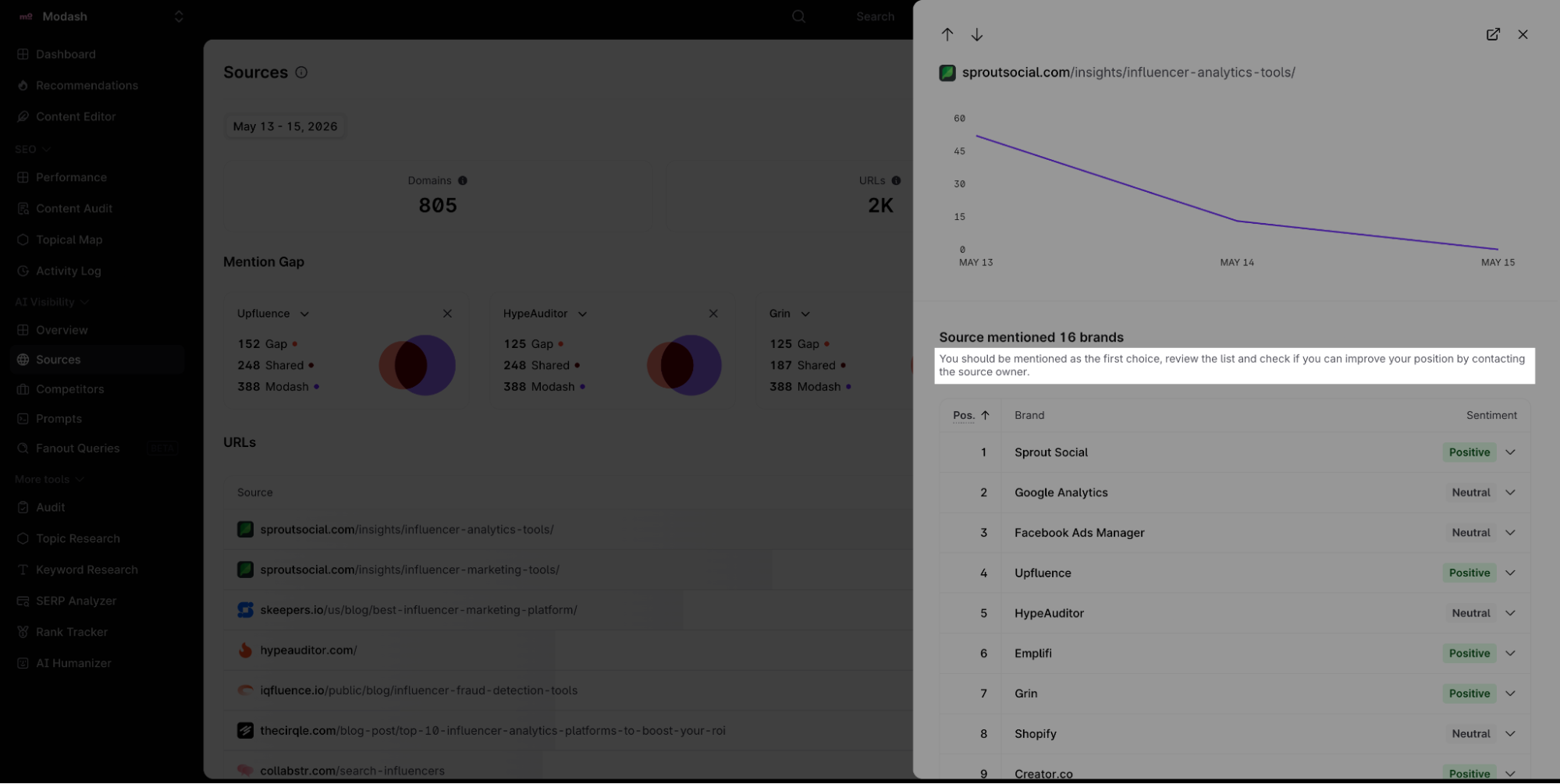Expand Grin brand row chevron
This screenshot has height=784, width=1560.
click(x=1509, y=694)
